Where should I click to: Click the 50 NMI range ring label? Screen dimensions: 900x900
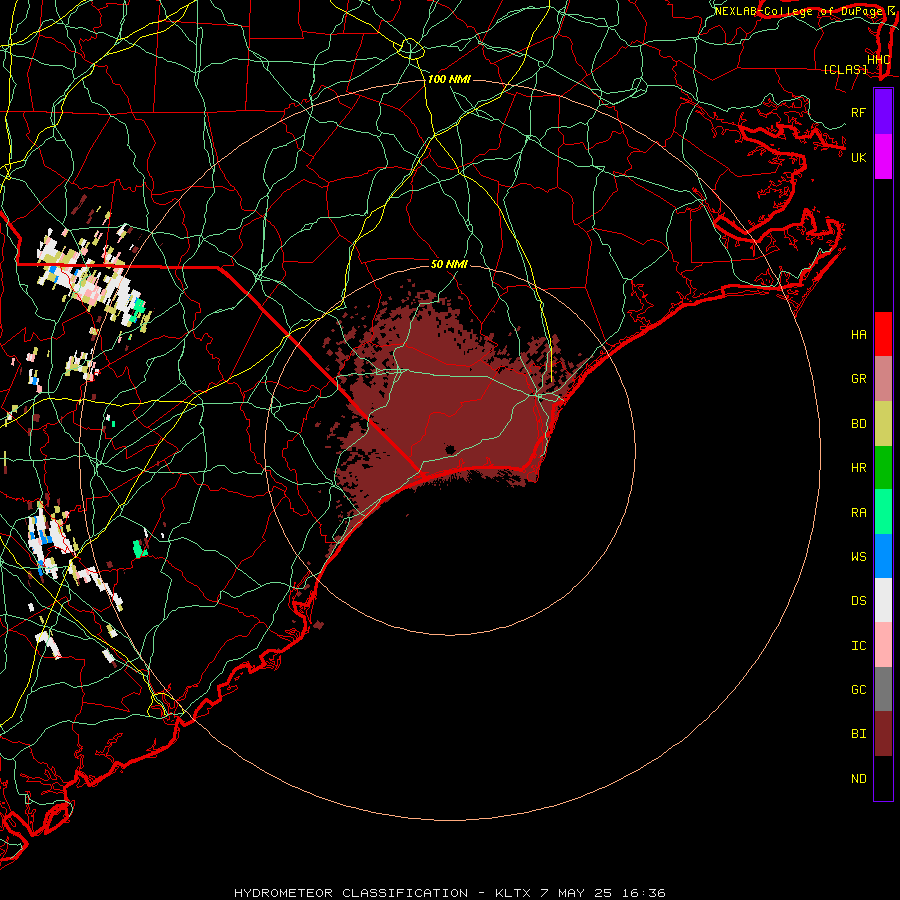(x=449, y=264)
